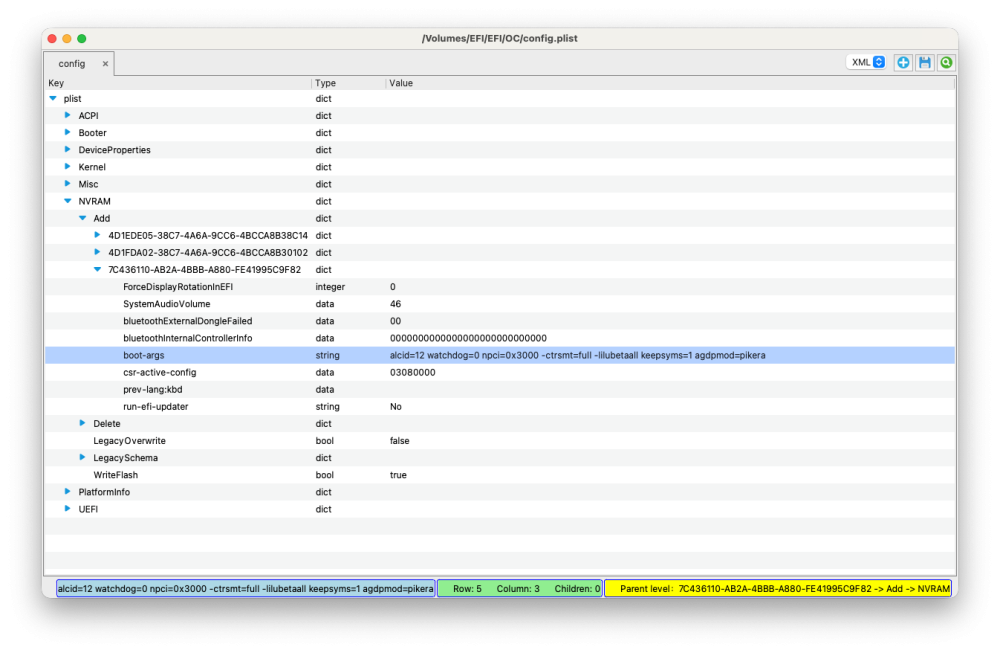Expand the PlatformInfo dict
Image resolution: width=1000 pixels, height=653 pixels.
[68, 492]
